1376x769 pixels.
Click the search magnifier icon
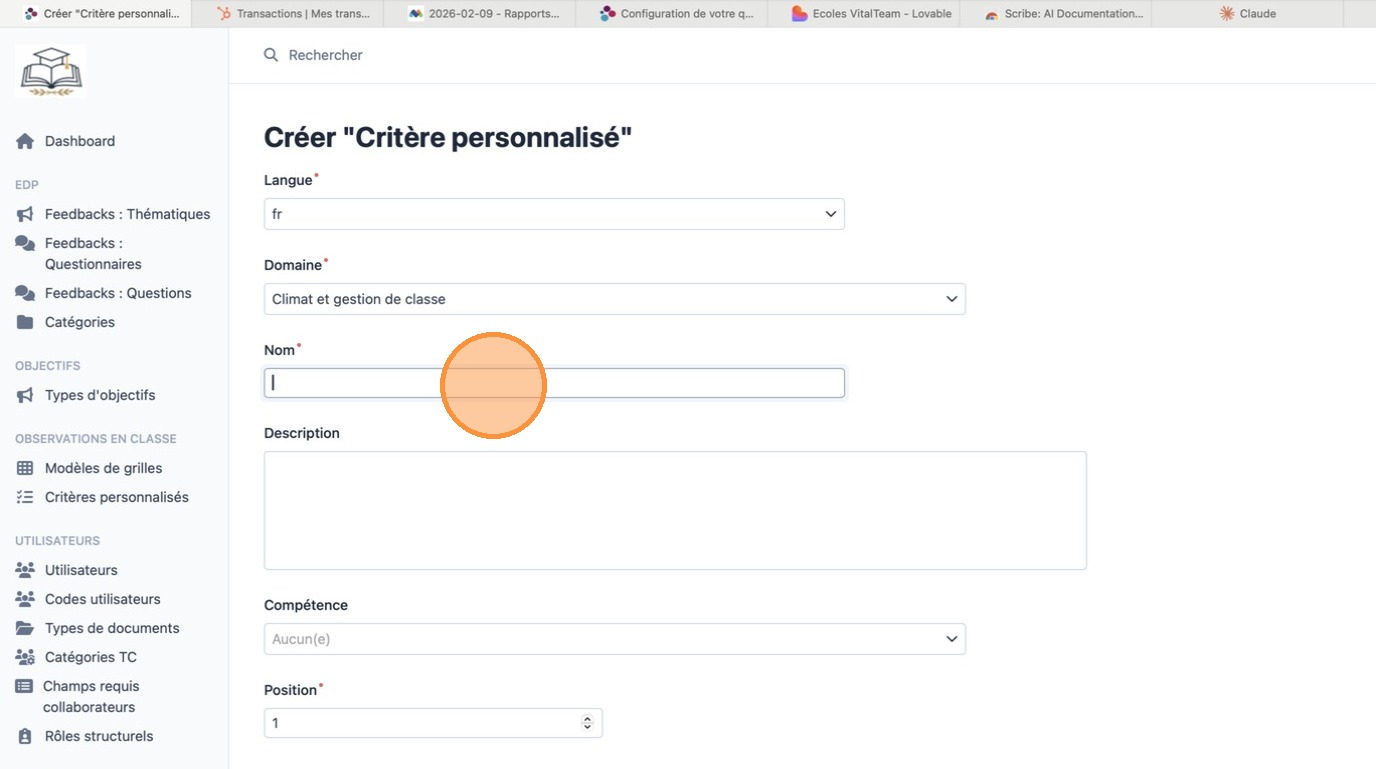271,55
